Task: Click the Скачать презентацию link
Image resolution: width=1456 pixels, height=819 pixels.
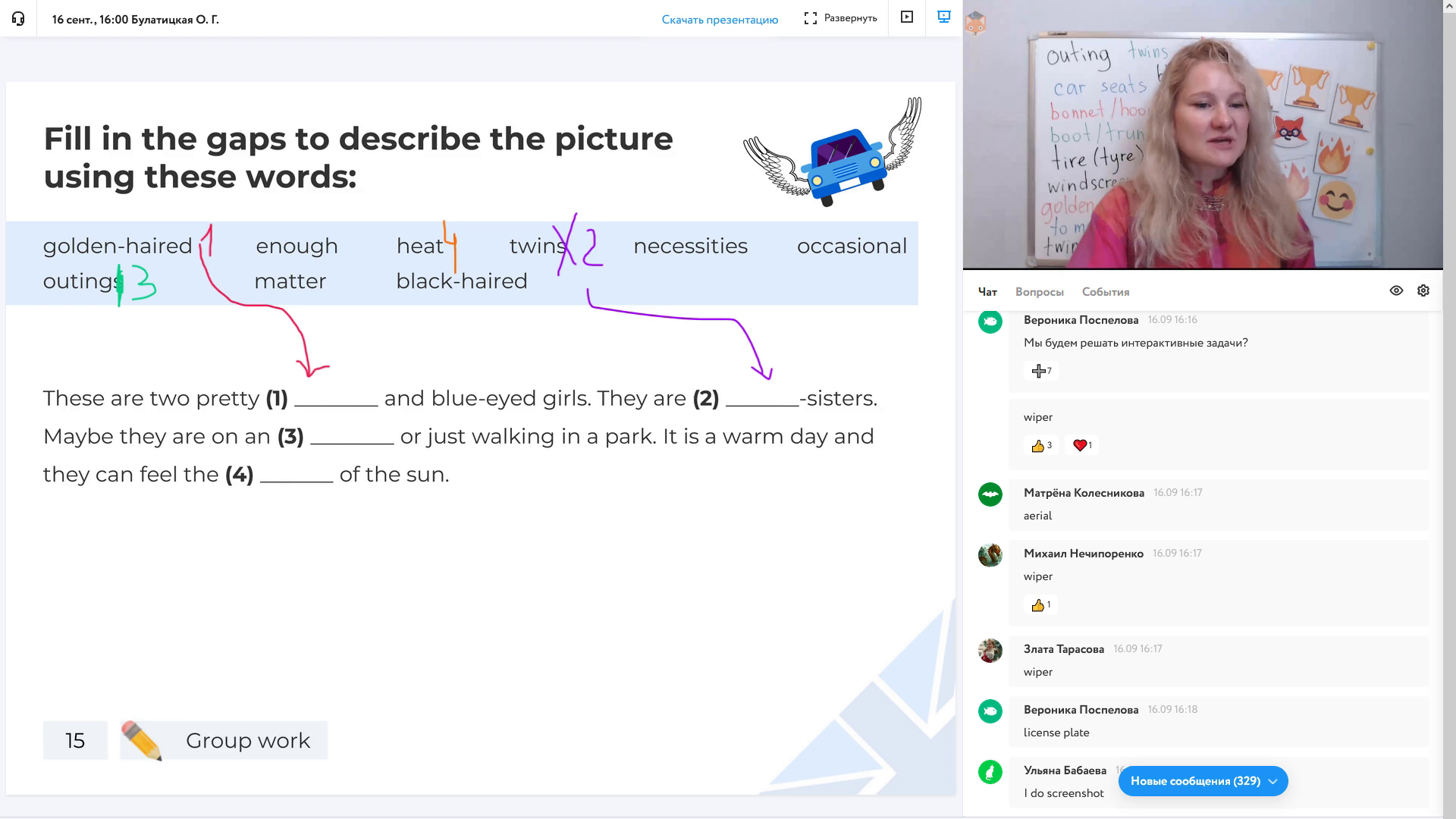Action: [x=720, y=20]
